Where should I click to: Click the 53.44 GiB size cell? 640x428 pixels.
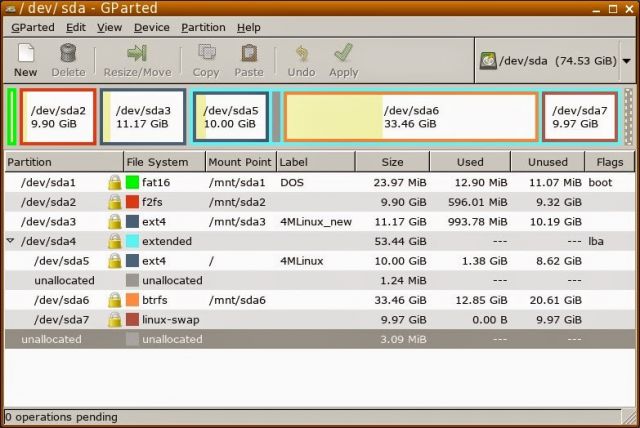click(400, 241)
